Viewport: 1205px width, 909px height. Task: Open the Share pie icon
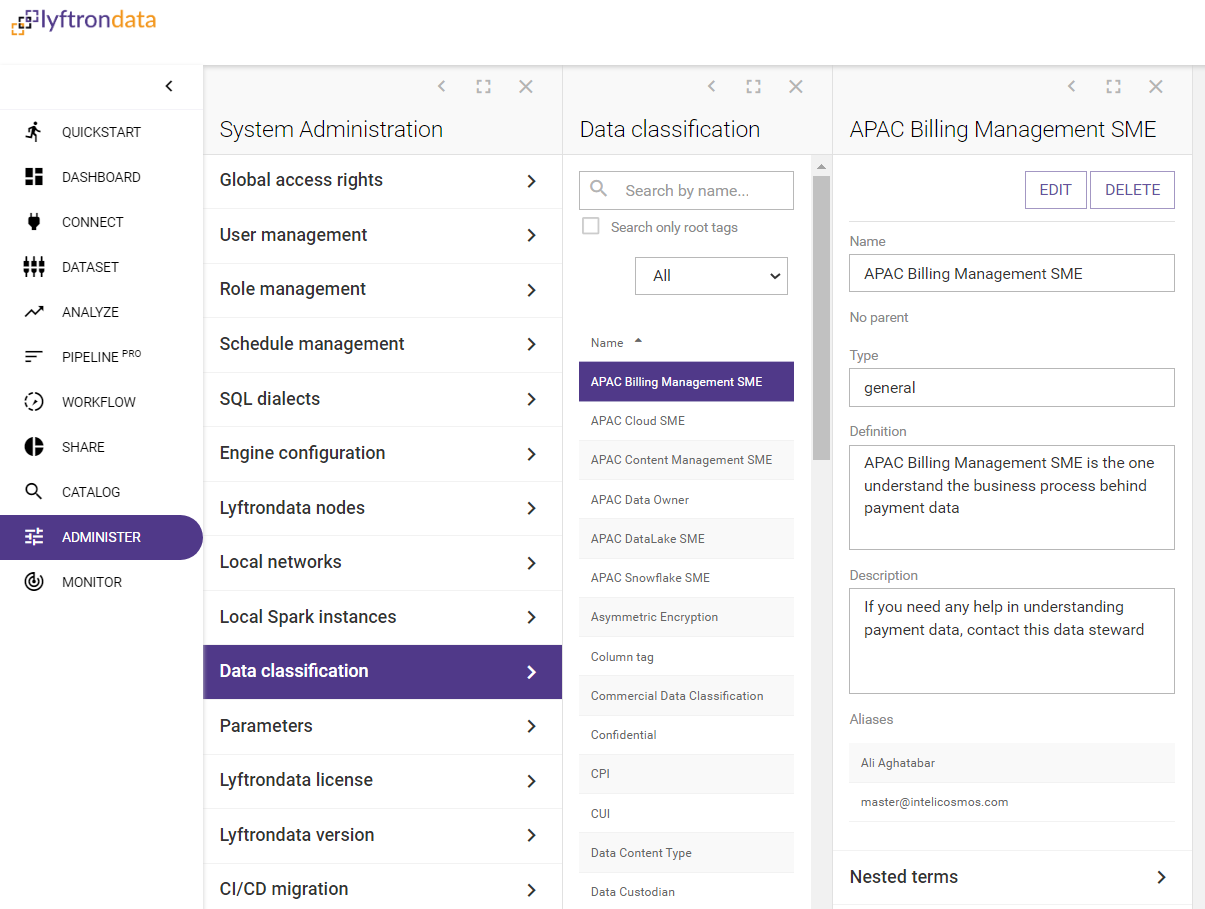point(34,447)
